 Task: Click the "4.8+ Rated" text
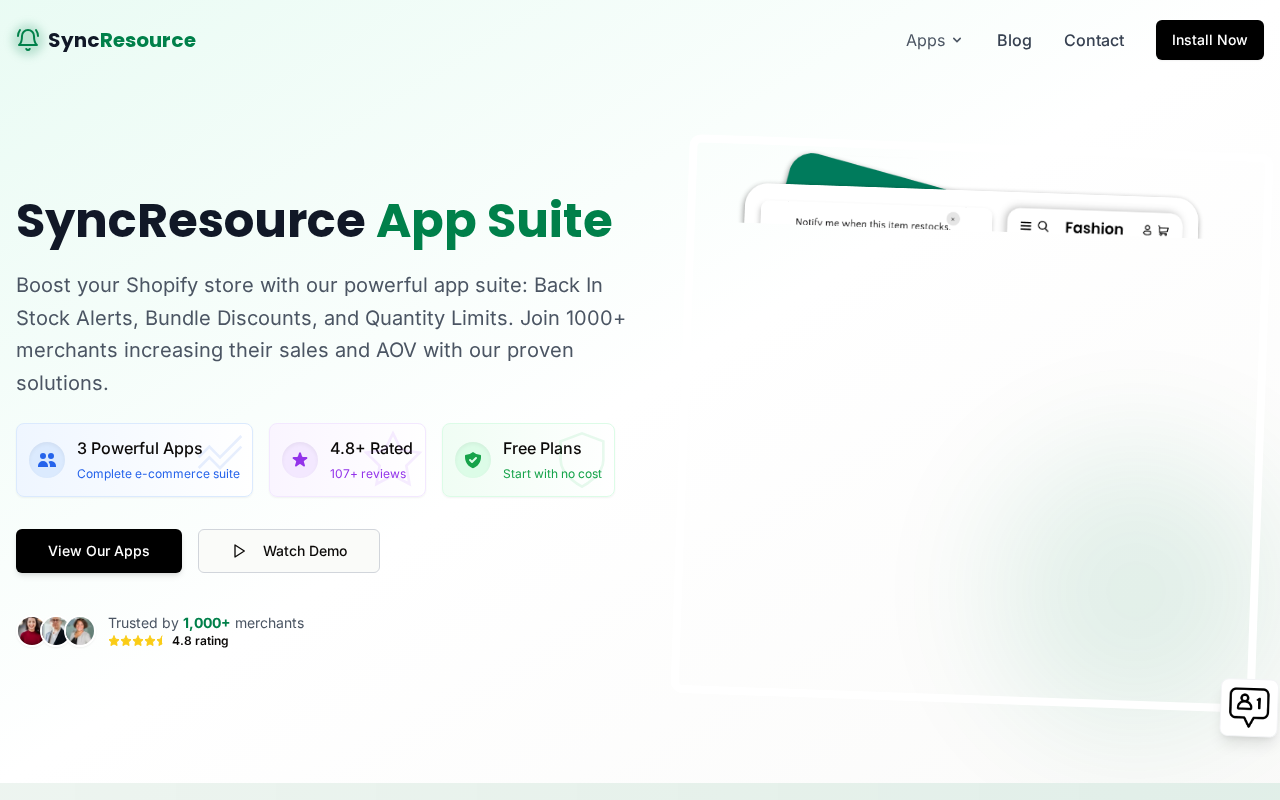point(371,448)
